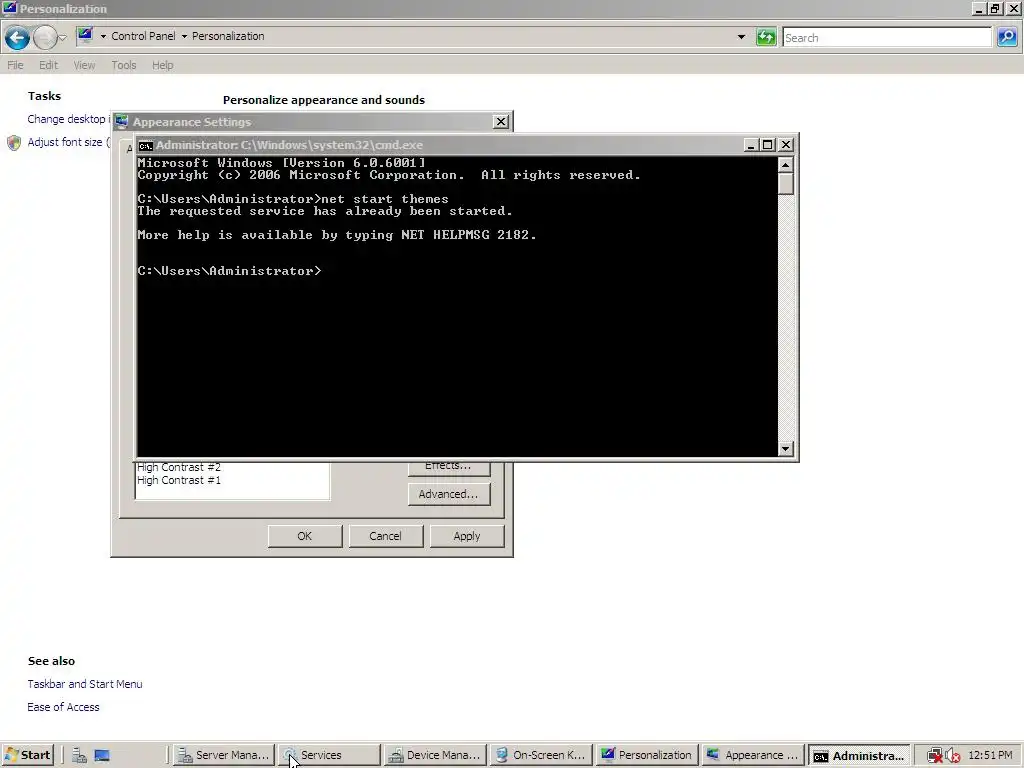Launch Server Manager quick launch icon
The width and height of the screenshot is (1024, 768).
click(x=80, y=756)
